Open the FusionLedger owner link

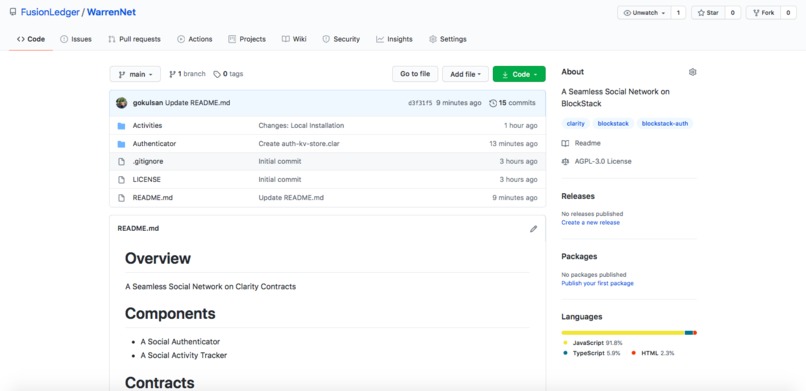[50, 12]
